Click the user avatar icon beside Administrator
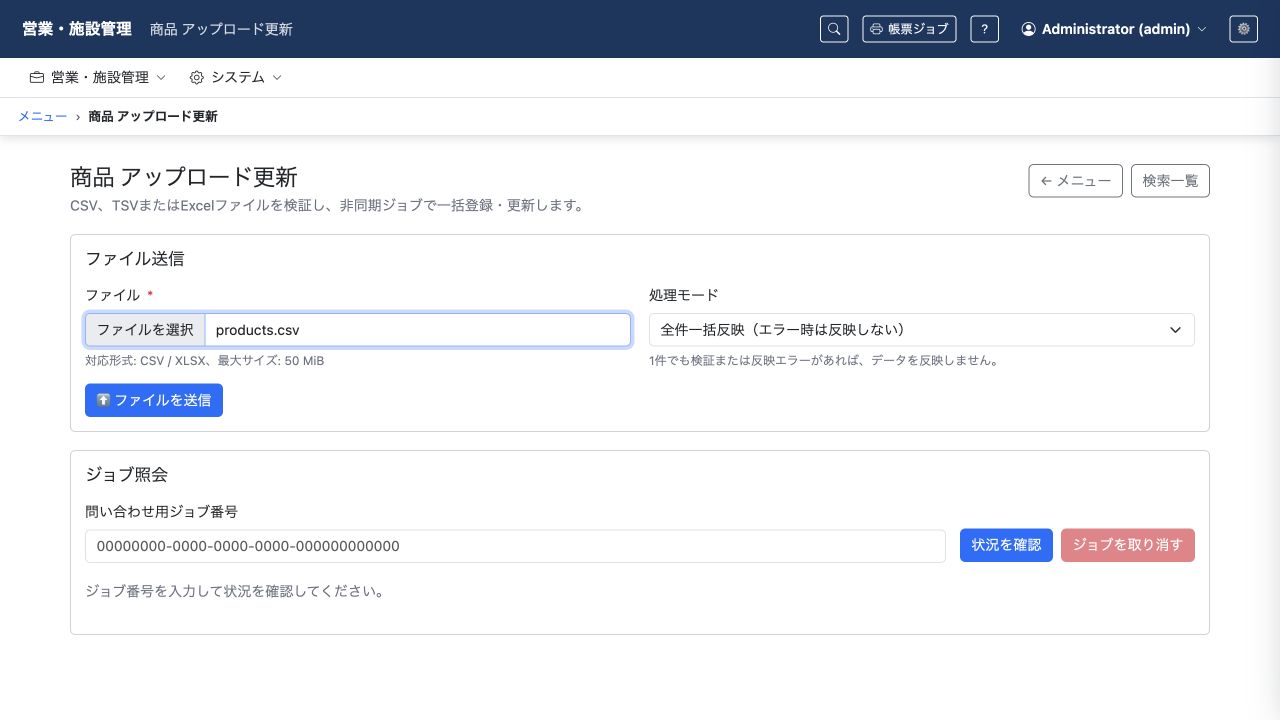The width and height of the screenshot is (1280, 720). point(1028,29)
